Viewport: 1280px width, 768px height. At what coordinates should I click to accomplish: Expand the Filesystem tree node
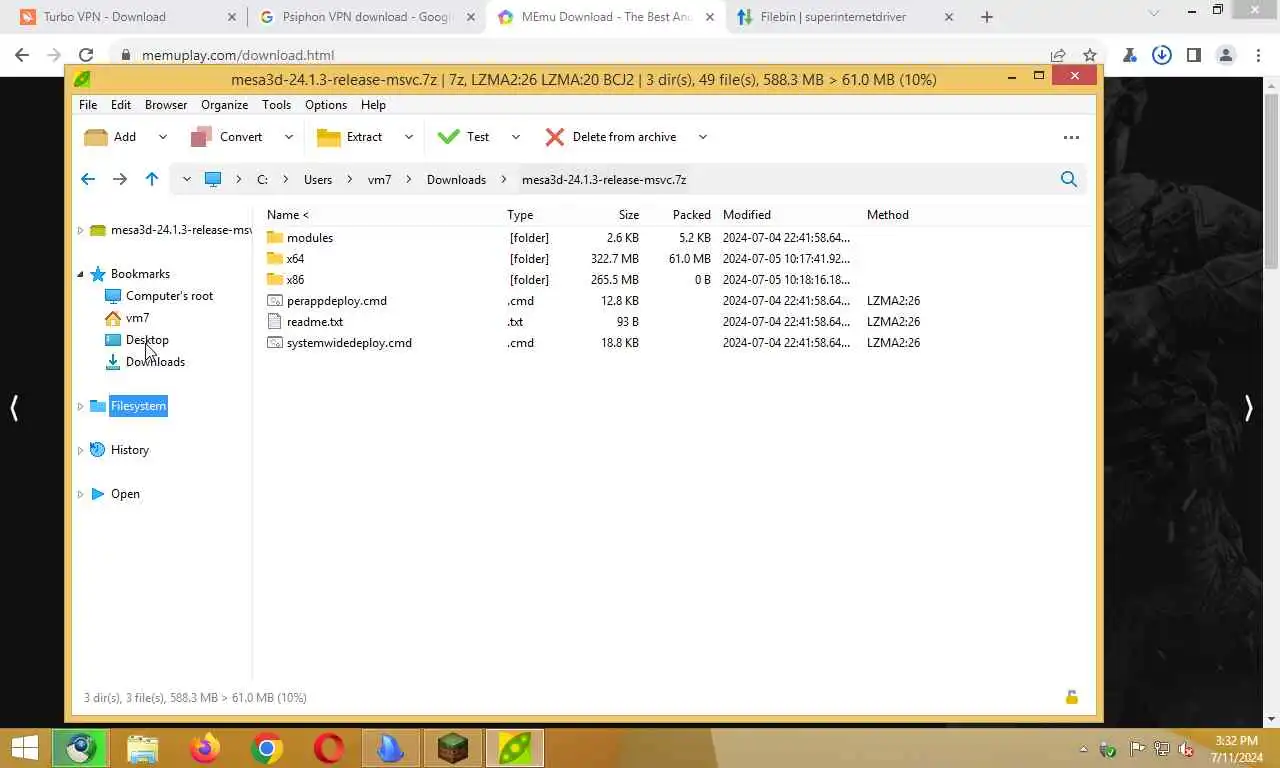coord(80,406)
